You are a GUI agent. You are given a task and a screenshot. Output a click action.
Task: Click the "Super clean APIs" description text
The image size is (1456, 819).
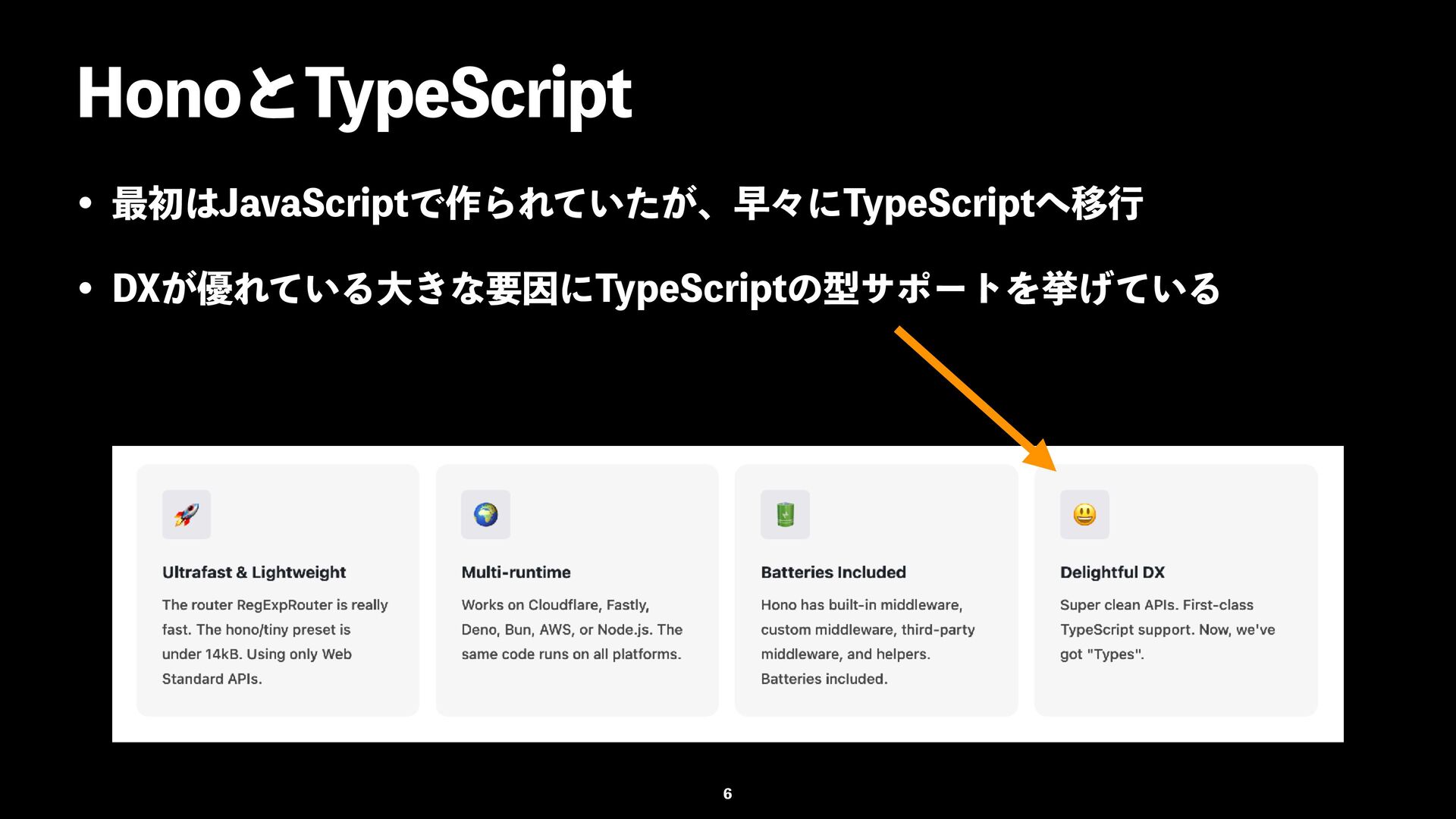[1167, 629]
